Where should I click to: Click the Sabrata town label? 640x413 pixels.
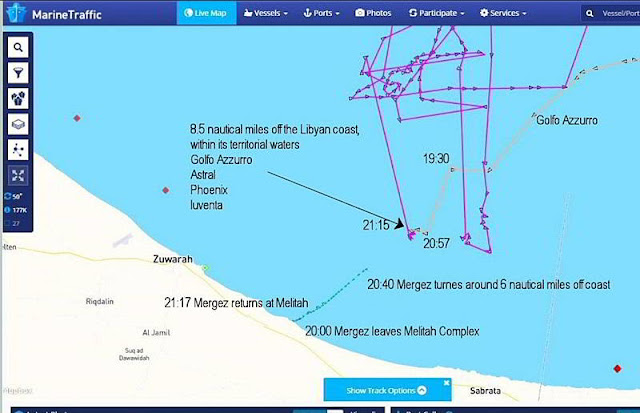(485, 391)
